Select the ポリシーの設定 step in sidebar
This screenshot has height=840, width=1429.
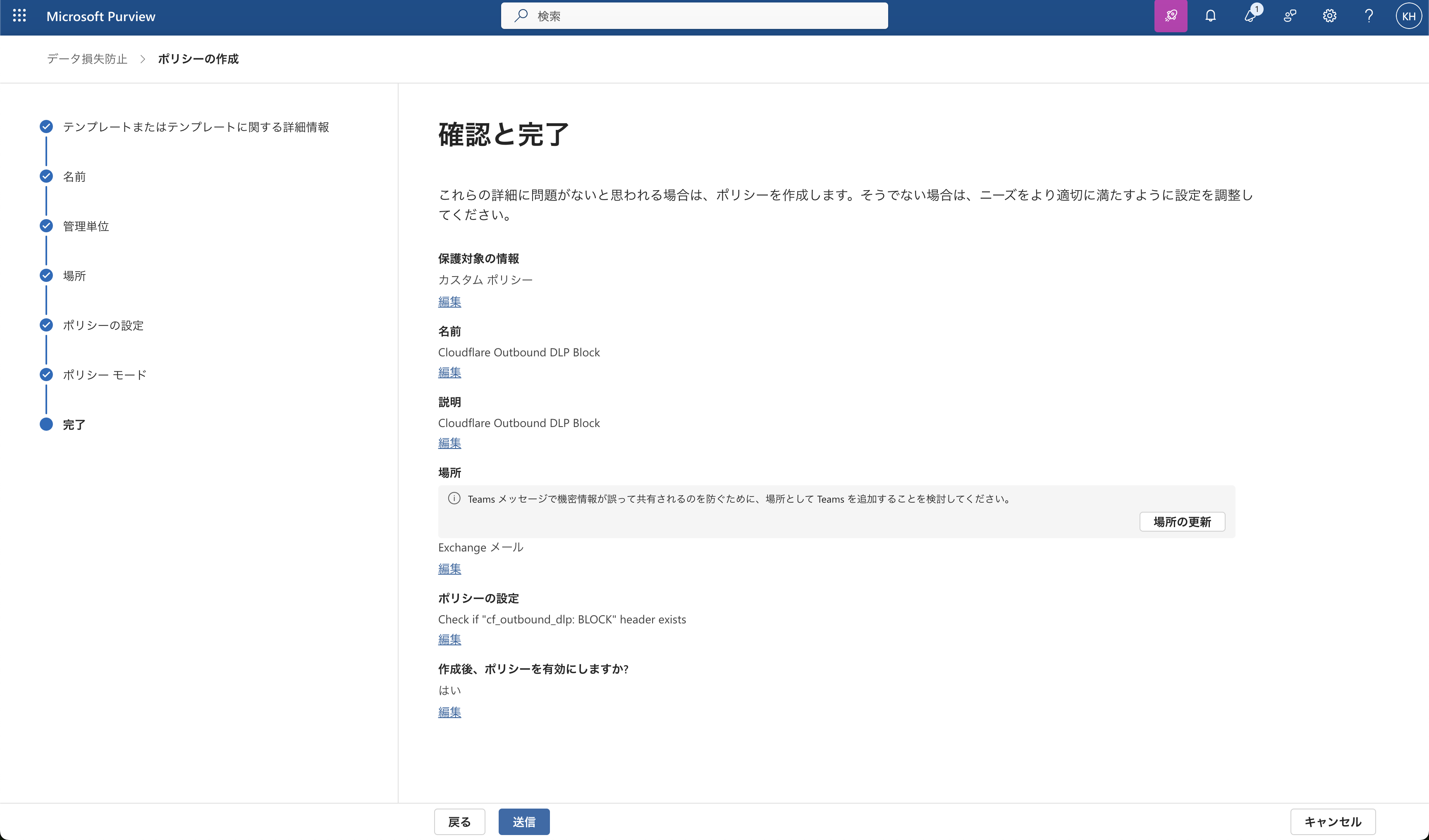(103, 325)
